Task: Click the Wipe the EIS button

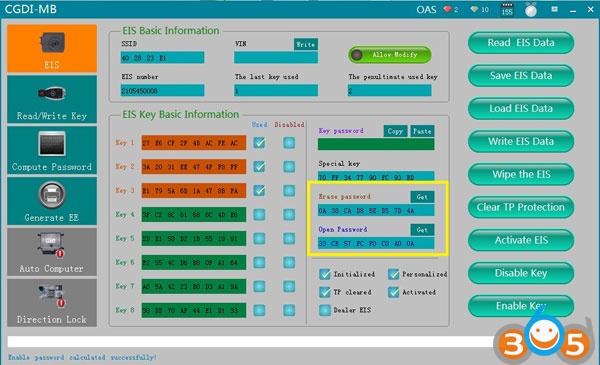Action: click(x=521, y=174)
